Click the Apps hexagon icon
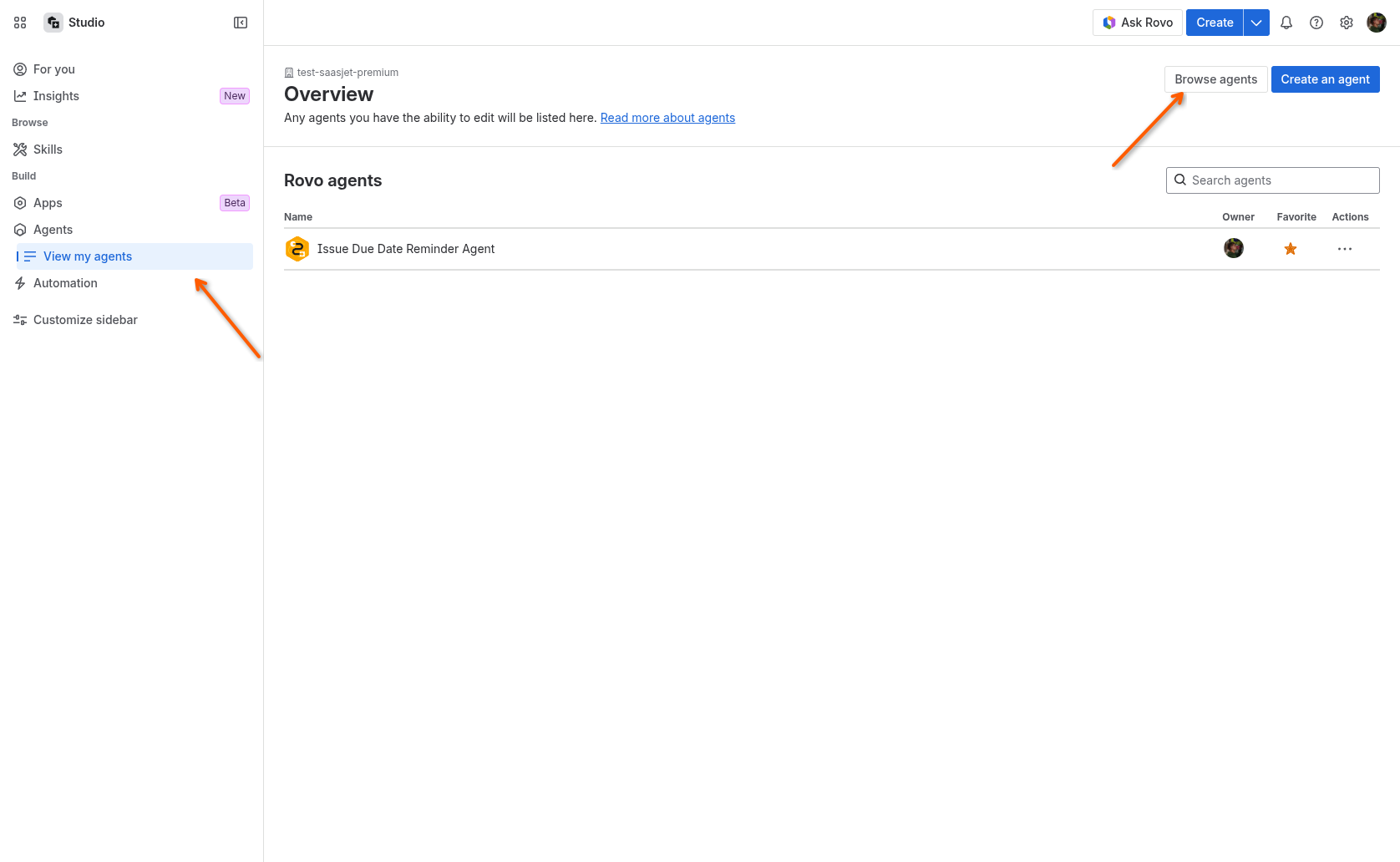This screenshot has height=862, width=1400. click(x=20, y=203)
